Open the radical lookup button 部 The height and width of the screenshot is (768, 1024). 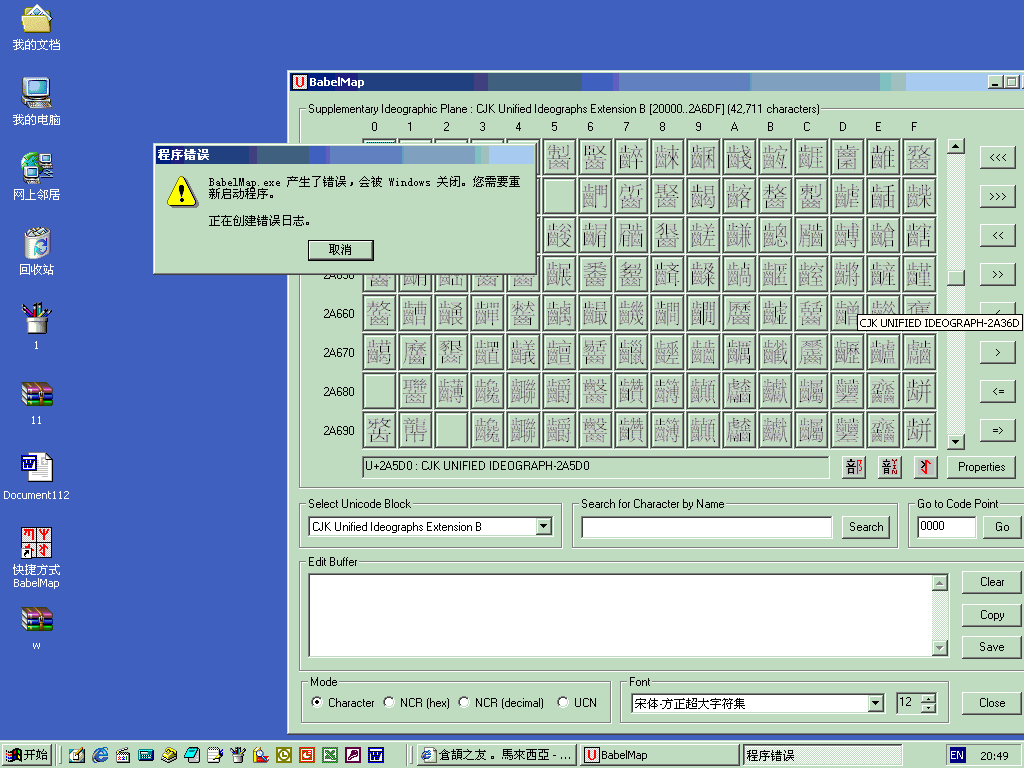854,467
